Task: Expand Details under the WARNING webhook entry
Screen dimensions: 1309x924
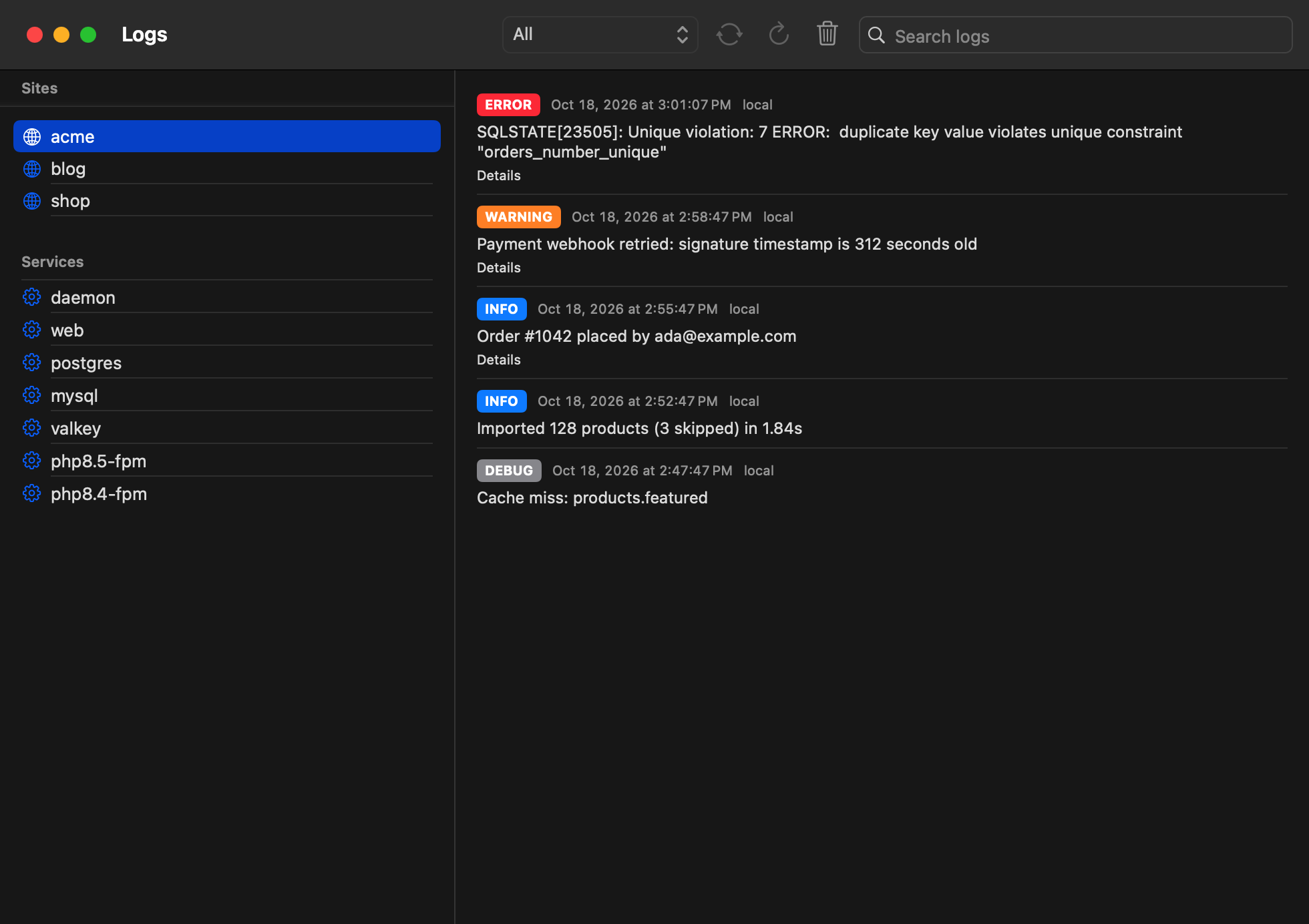Action: coord(498,268)
